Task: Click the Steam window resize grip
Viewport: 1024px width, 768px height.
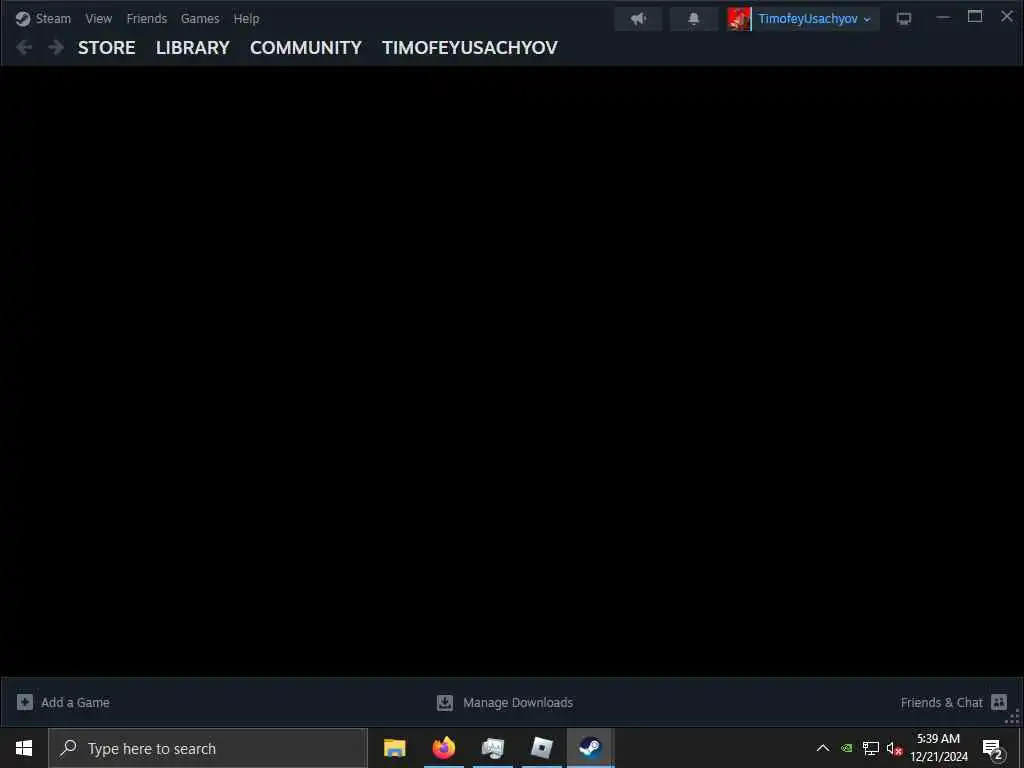Action: coord(1013,718)
